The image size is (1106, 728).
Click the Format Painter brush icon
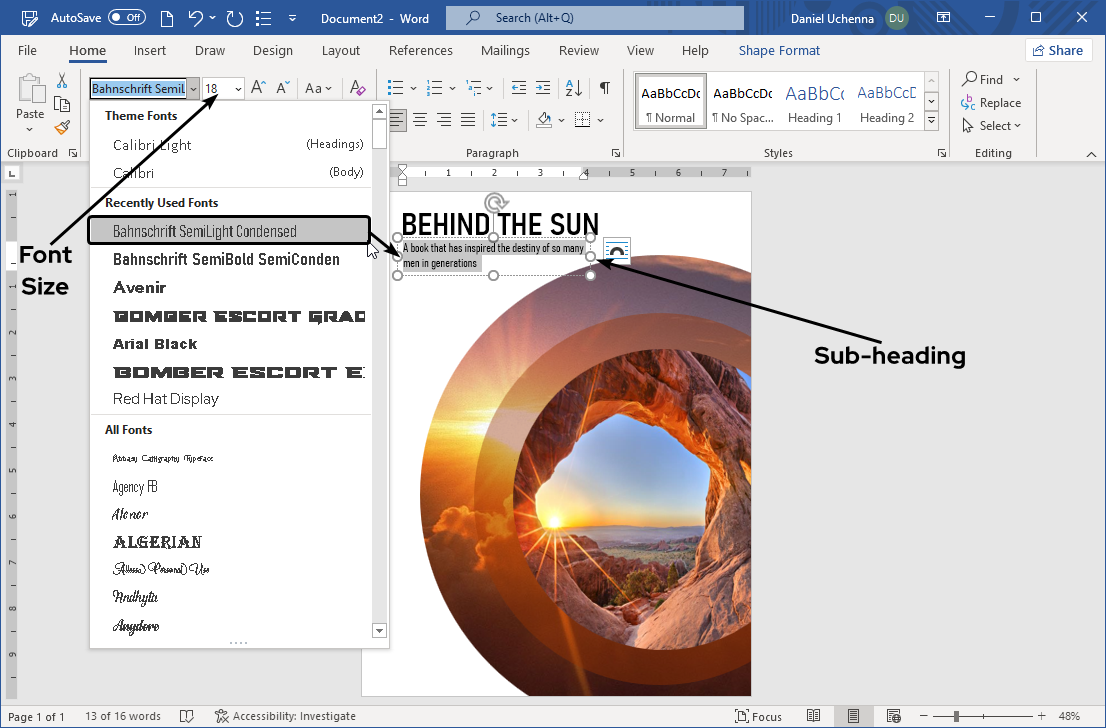(x=62, y=127)
